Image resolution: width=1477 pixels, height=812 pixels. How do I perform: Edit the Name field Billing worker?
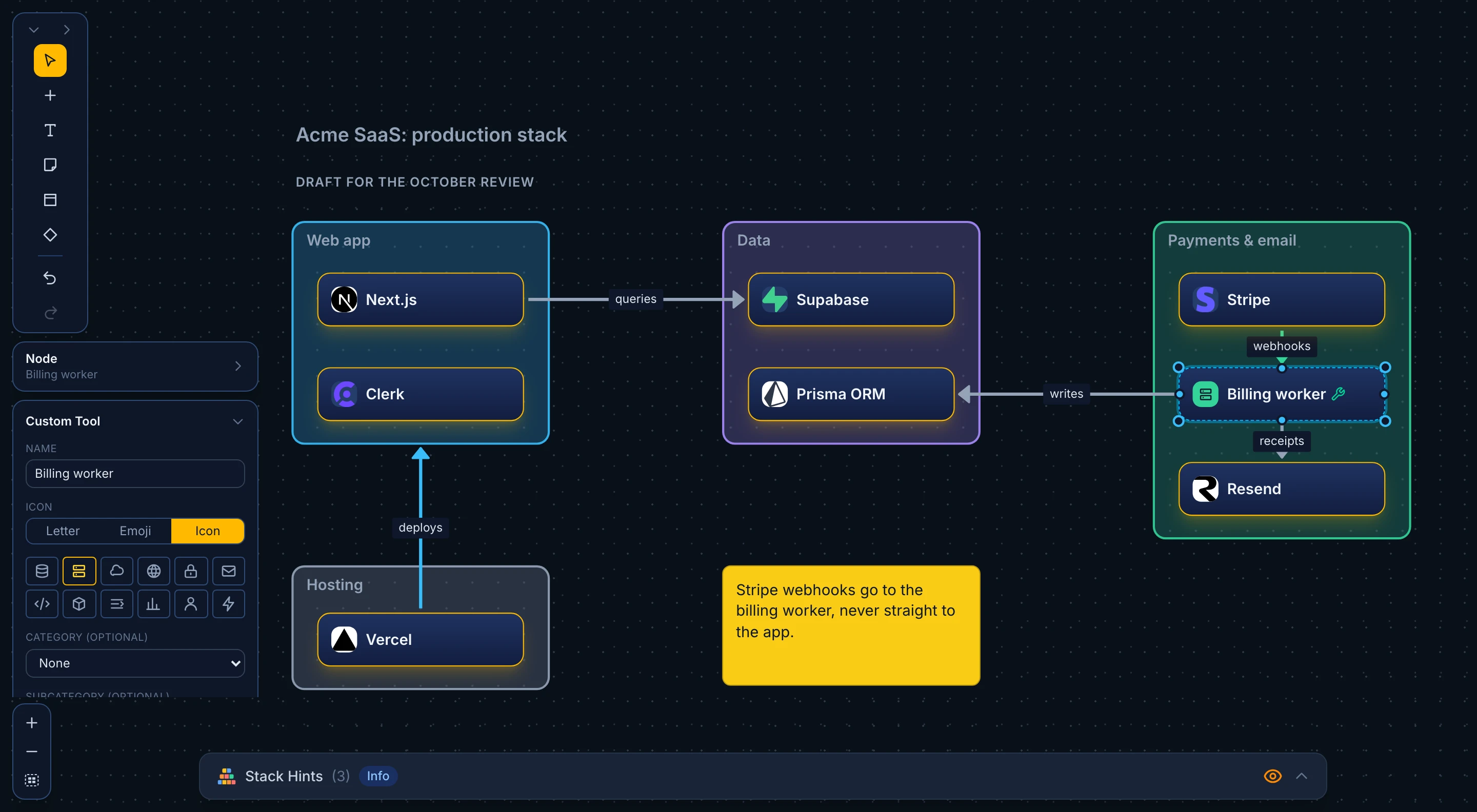click(x=135, y=473)
